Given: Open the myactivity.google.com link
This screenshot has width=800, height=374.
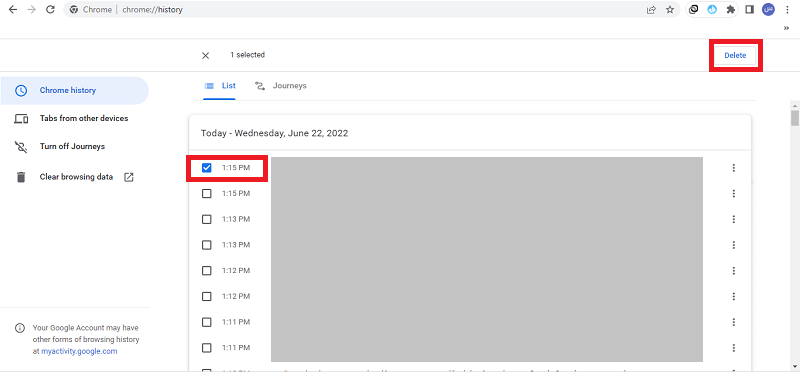Looking at the screenshot, I should (79, 351).
